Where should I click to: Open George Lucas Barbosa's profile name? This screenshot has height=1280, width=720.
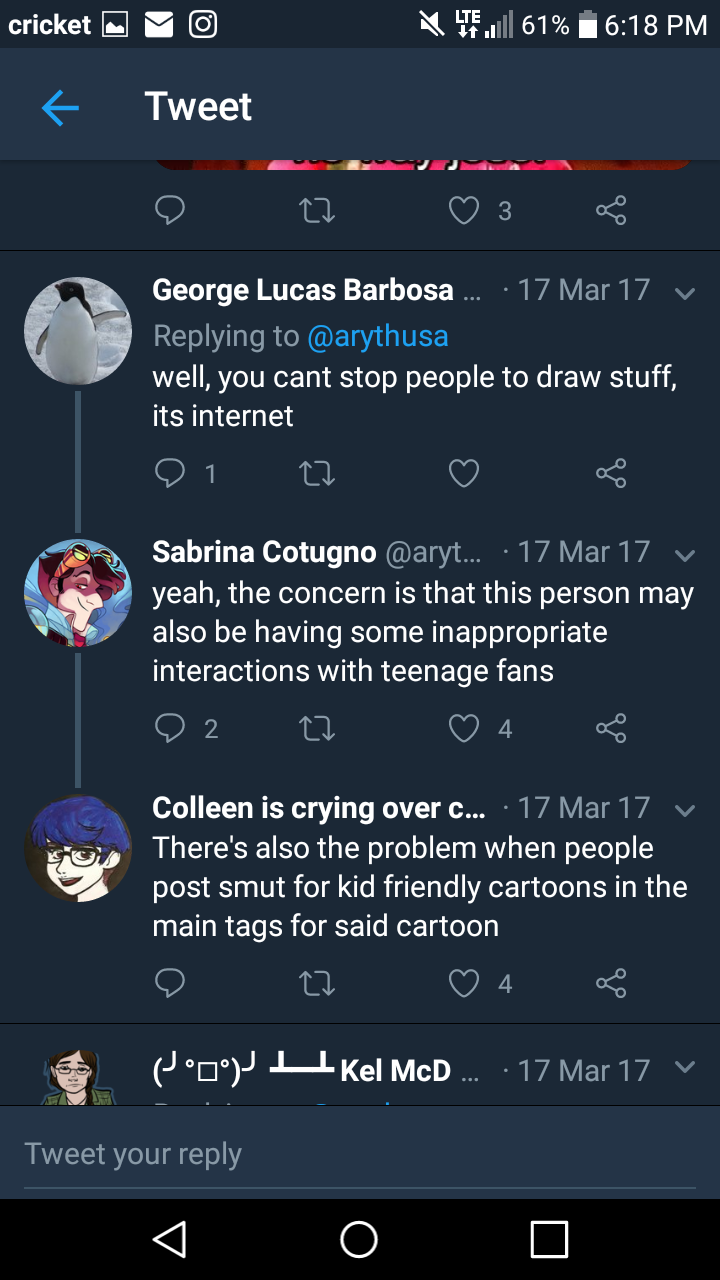click(302, 290)
